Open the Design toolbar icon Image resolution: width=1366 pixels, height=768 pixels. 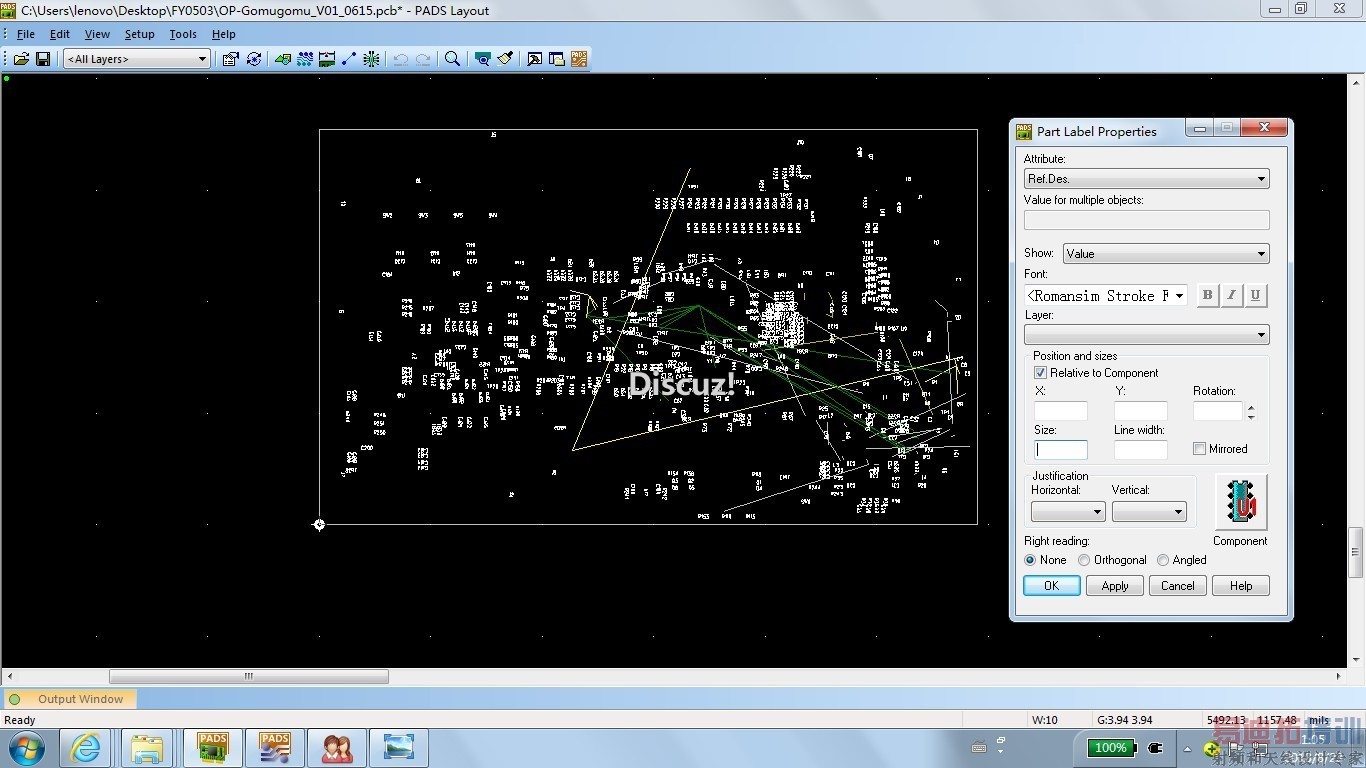click(x=305, y=59)
